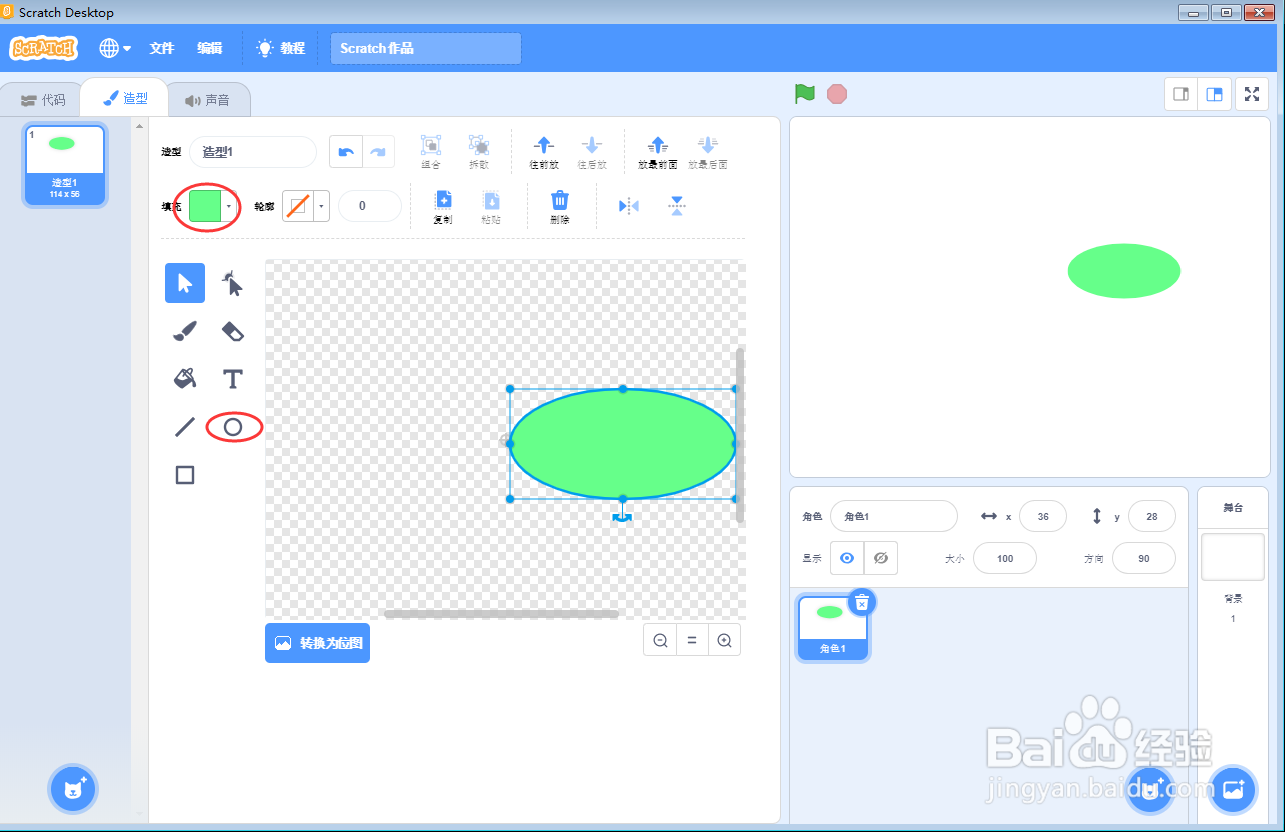This screenshot has width=1285, height=832.
Task: Zoom in the costume canvas
Action: (724, 641)
